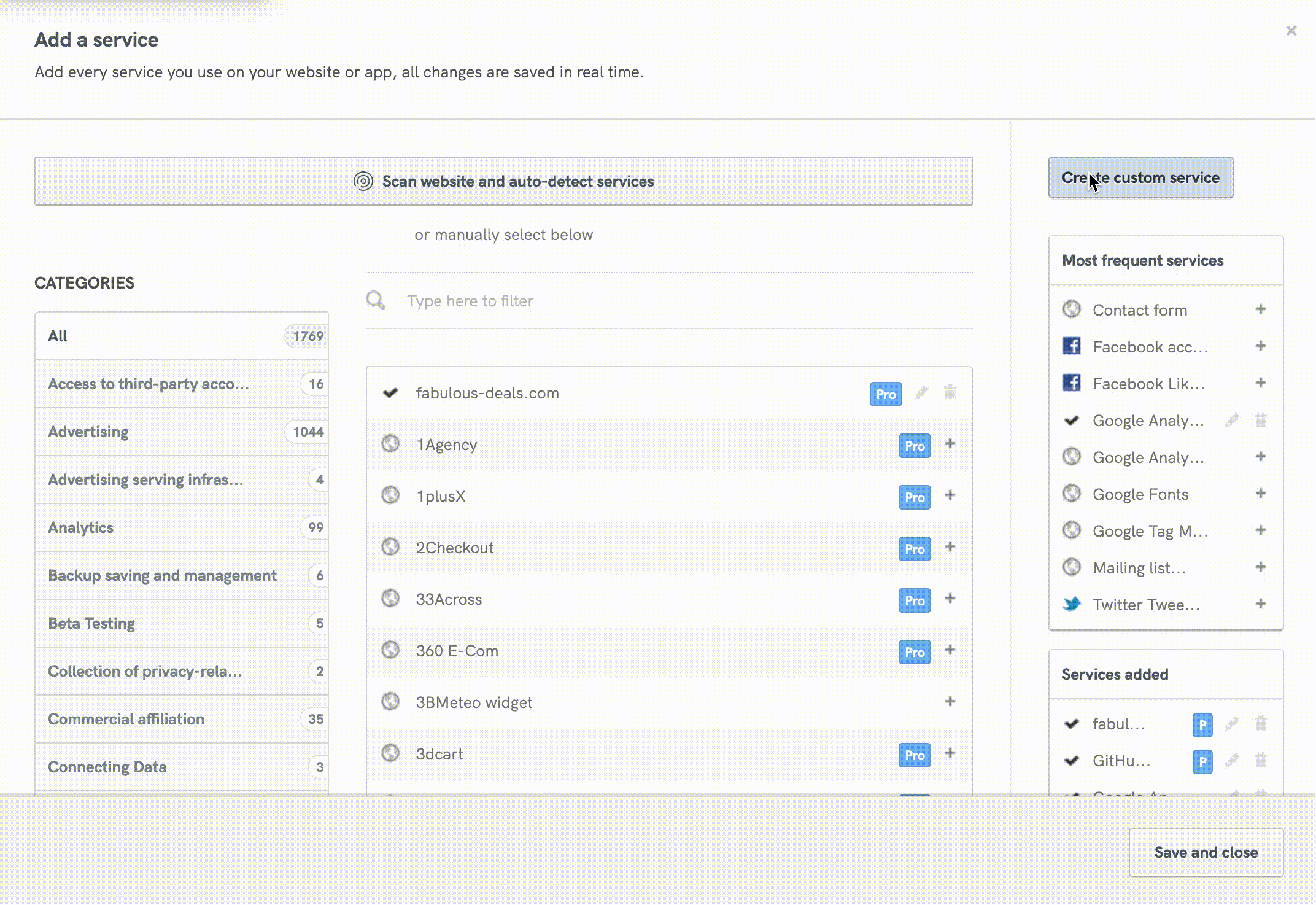Click the pencil icon for Google Analytics frequent service
Viewport: 1316px width, 905px height.
click(x=1233, y=420)
